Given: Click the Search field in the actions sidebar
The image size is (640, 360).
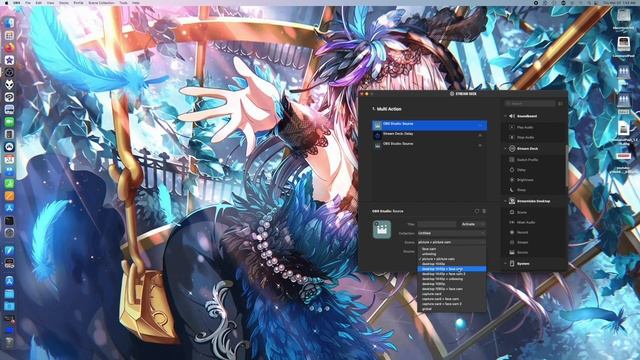Looking at the screenshot, I should pos(530,104).
